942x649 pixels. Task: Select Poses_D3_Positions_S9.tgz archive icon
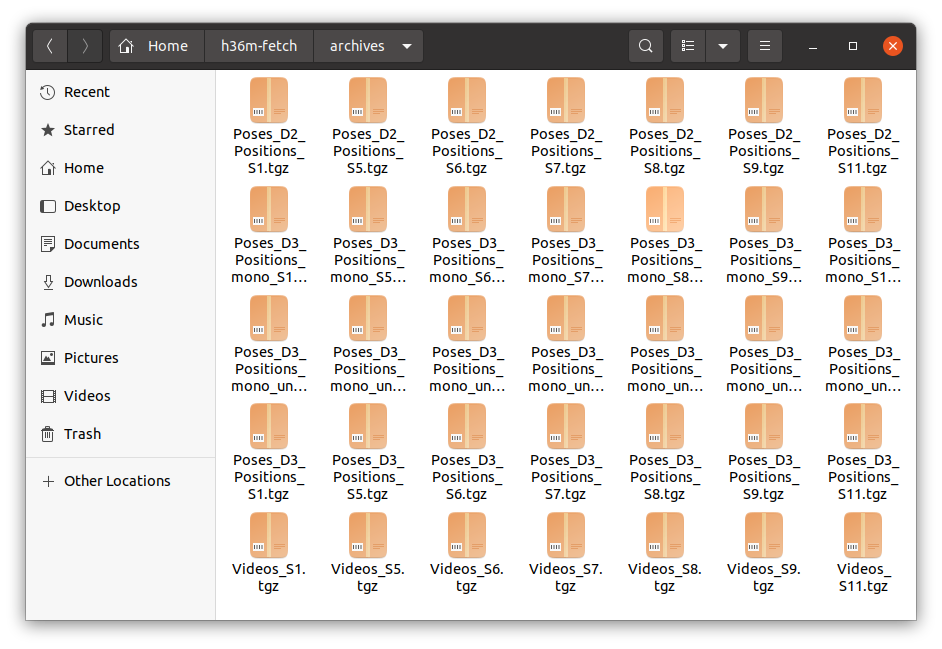(x=764, y=426)
